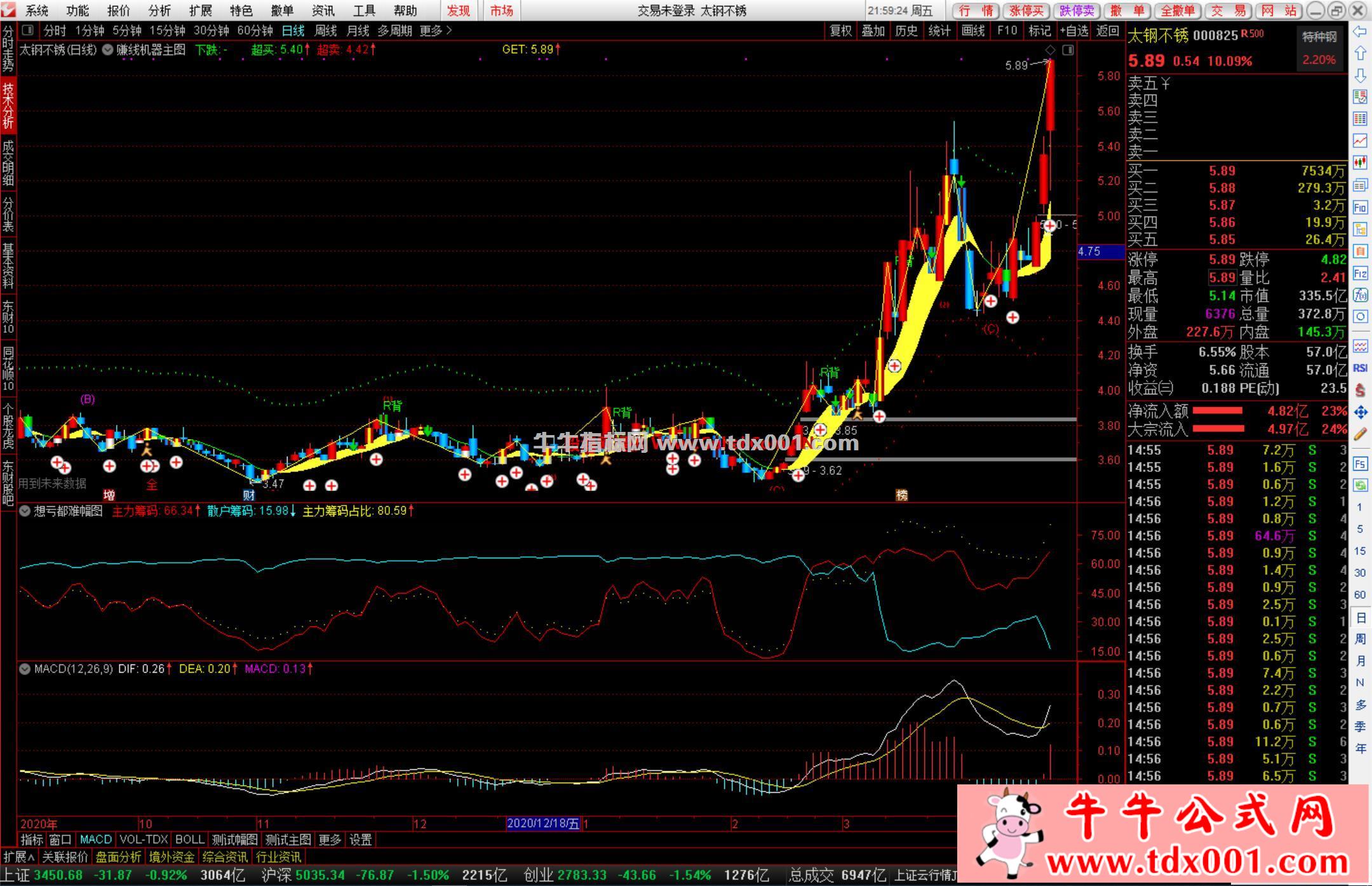Open the f(x) formula icon
The height and width of the screenshot is (886, 1372).
pyautogui.click(x=1360, y=295)
